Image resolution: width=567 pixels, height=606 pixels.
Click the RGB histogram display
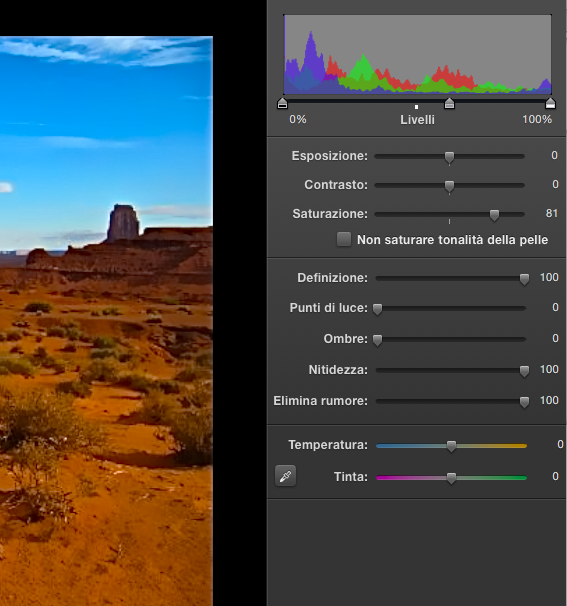(417, 54)
